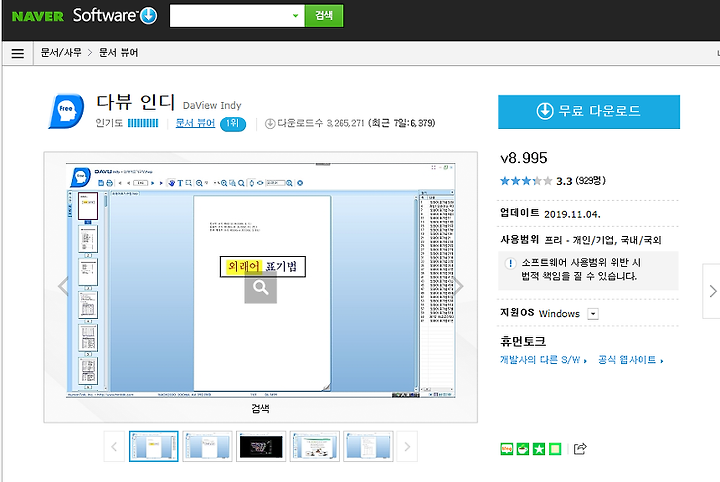This screenshot has height=482, width=720.
Task: Select the second screenshot thumbnail
Action: point(208,446)
